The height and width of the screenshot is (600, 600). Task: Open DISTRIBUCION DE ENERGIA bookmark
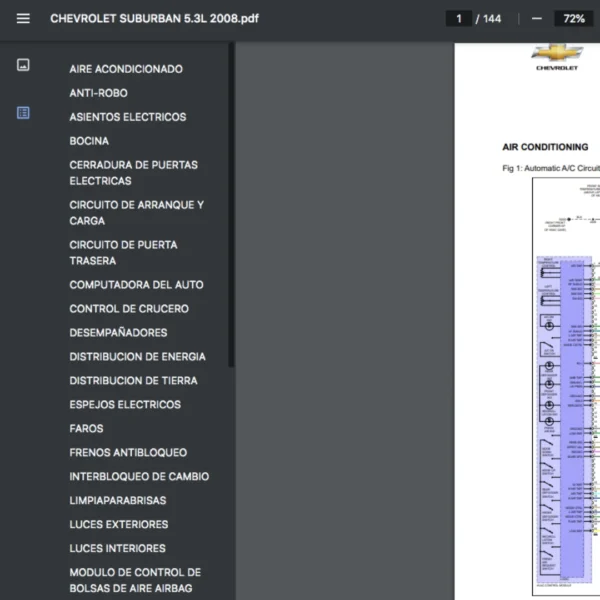click(x=137, y=357)
